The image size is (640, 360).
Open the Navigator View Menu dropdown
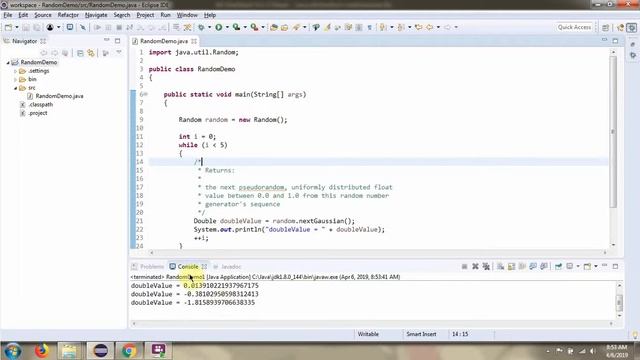[119, 53]
